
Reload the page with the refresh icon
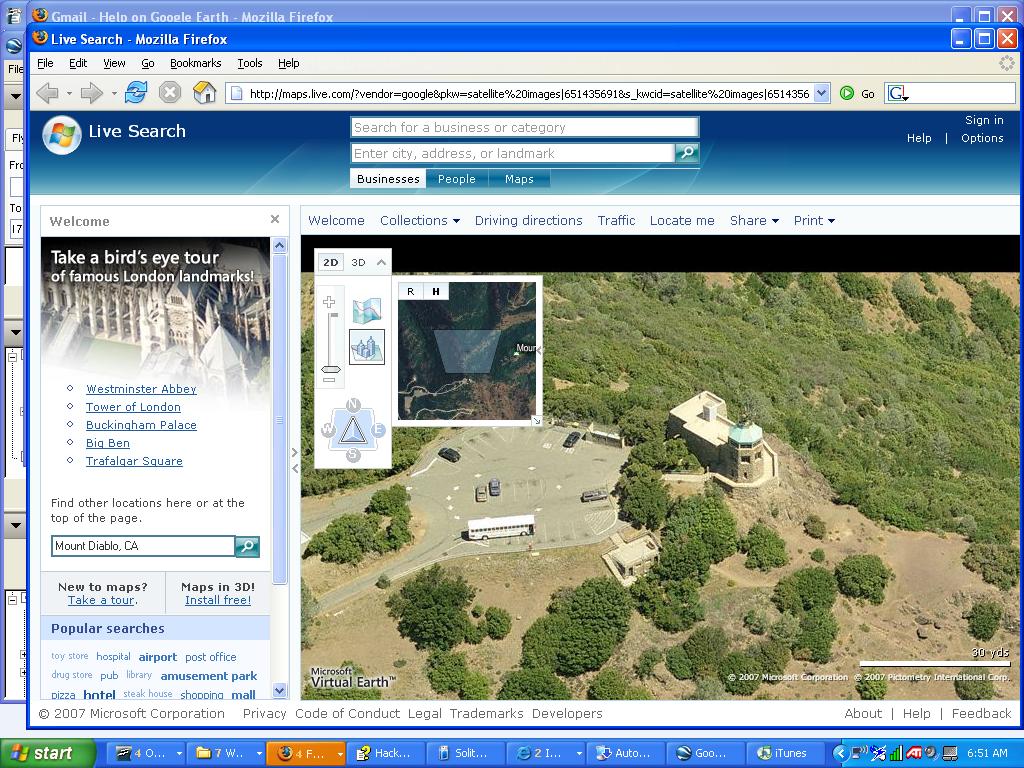point(136,93)
